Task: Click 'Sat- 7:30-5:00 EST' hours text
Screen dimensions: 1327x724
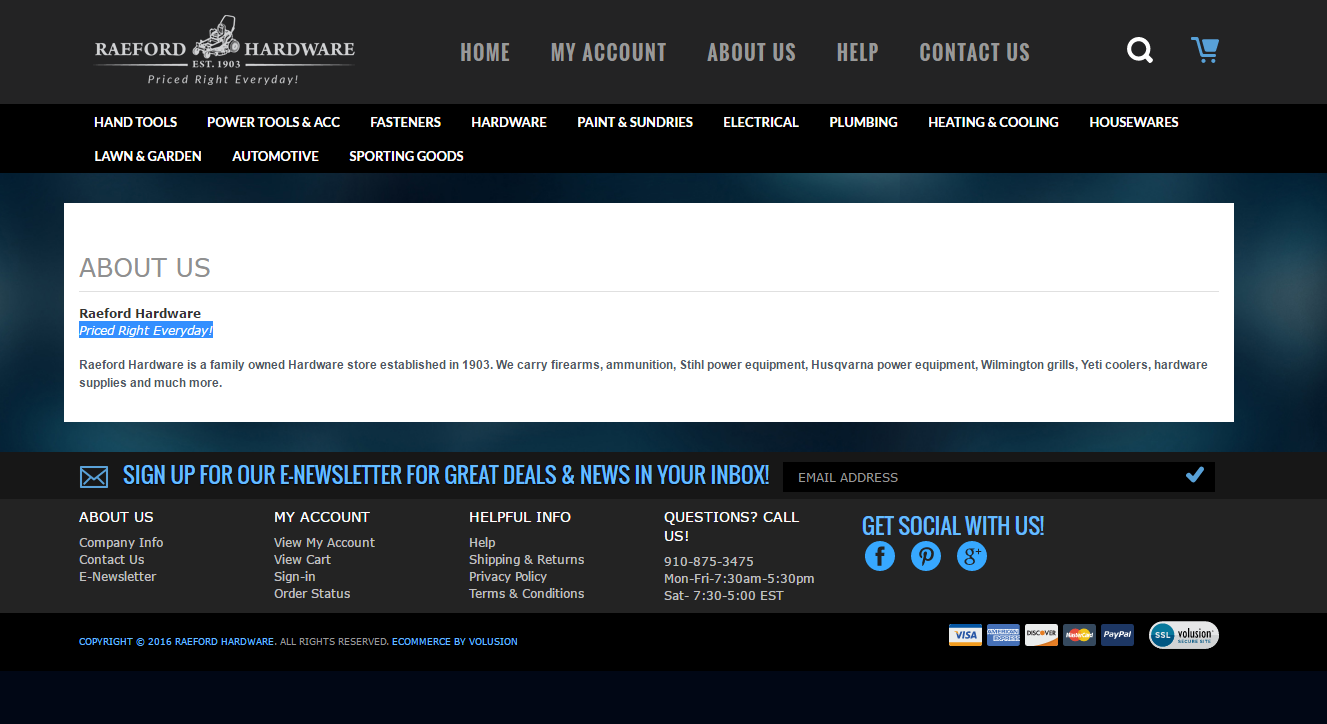Action: pyautogui.click(x=724, y=596)
